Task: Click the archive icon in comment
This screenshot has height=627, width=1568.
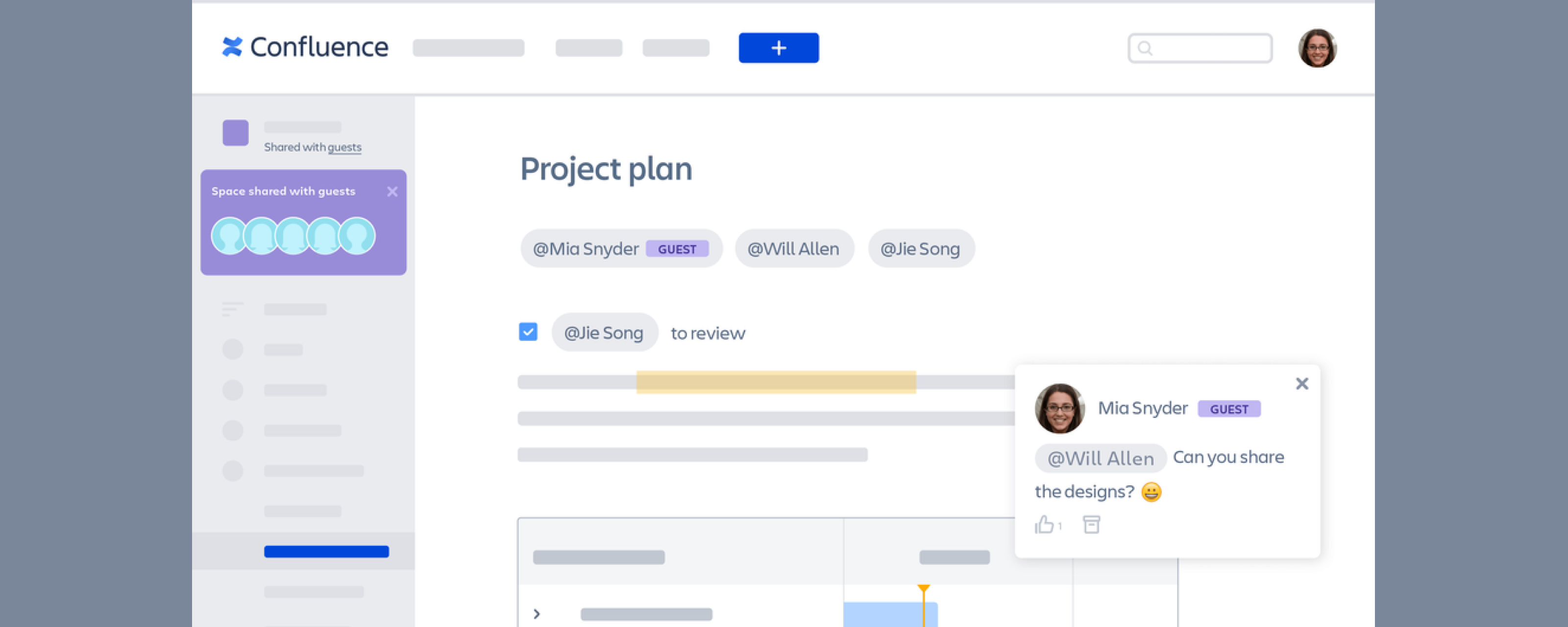Action: 1091,524
